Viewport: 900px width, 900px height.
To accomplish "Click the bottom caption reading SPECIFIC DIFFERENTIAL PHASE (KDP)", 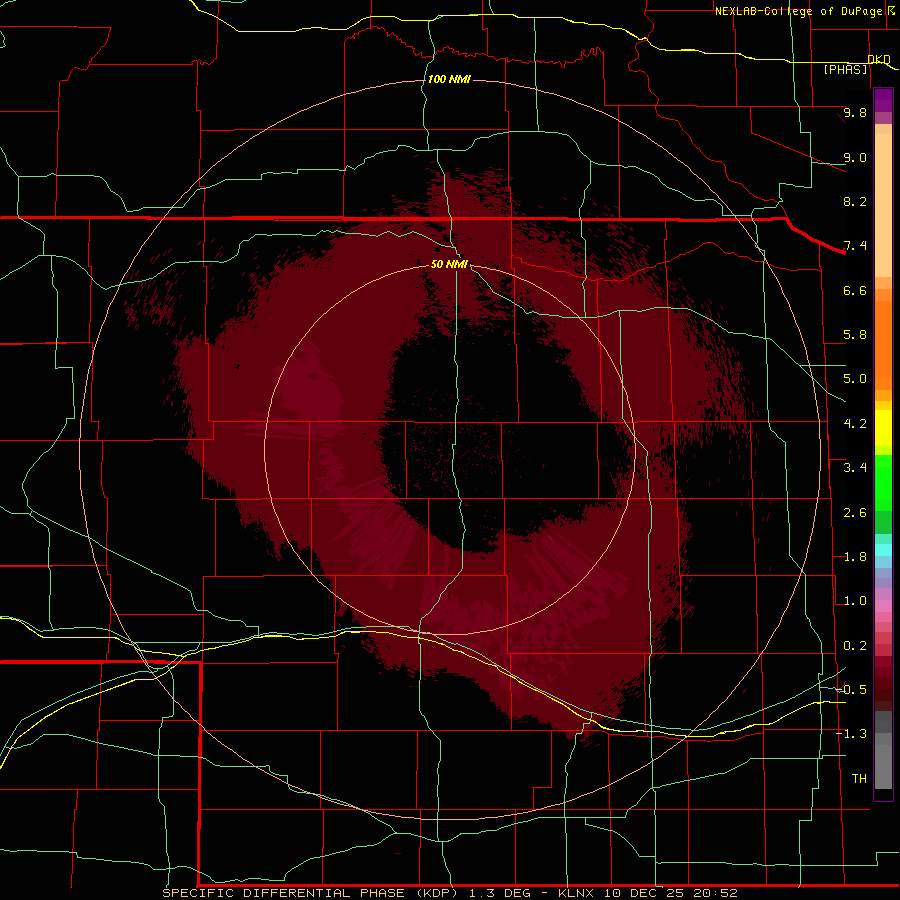I will [x=310, y=893].
